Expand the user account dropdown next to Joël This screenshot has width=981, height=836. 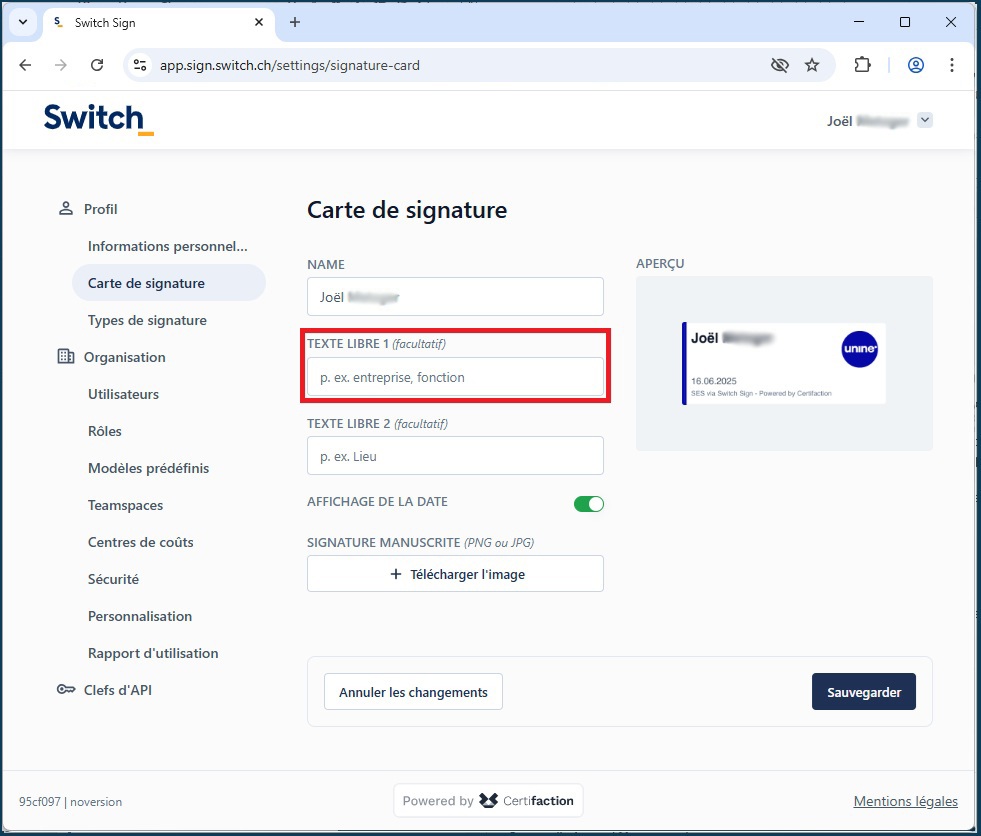coord(925,120)
